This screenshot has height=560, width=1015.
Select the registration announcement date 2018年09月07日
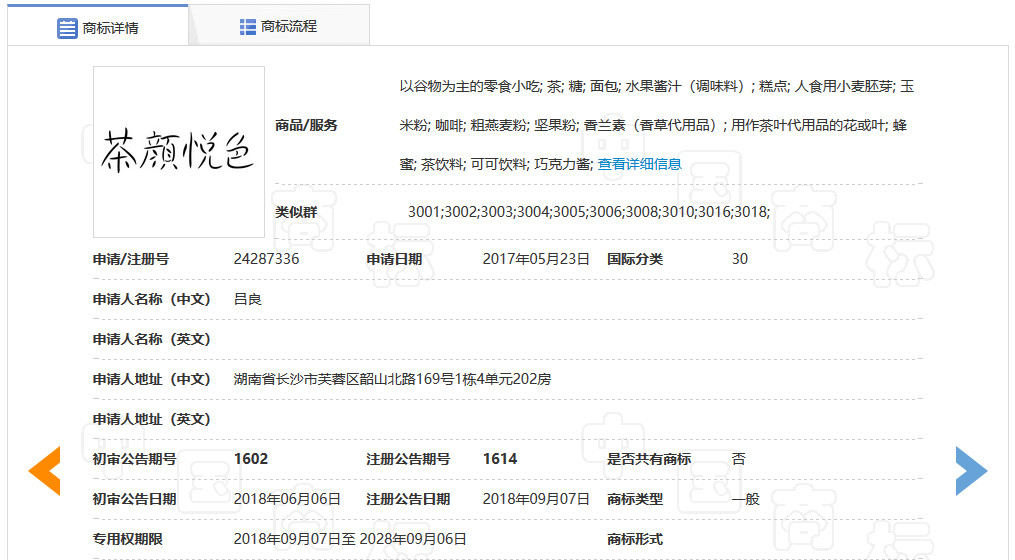click(536, 499)
